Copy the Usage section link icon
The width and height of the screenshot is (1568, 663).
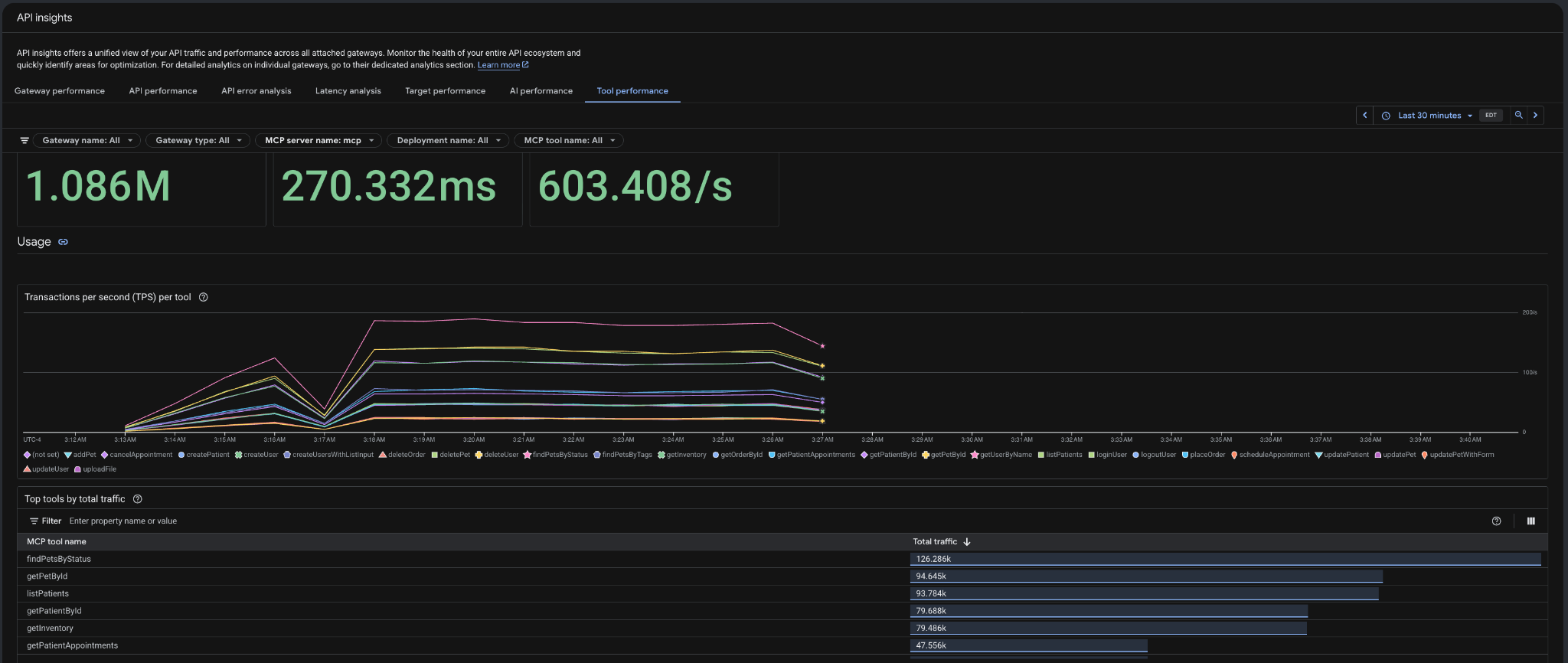(63, 242)
